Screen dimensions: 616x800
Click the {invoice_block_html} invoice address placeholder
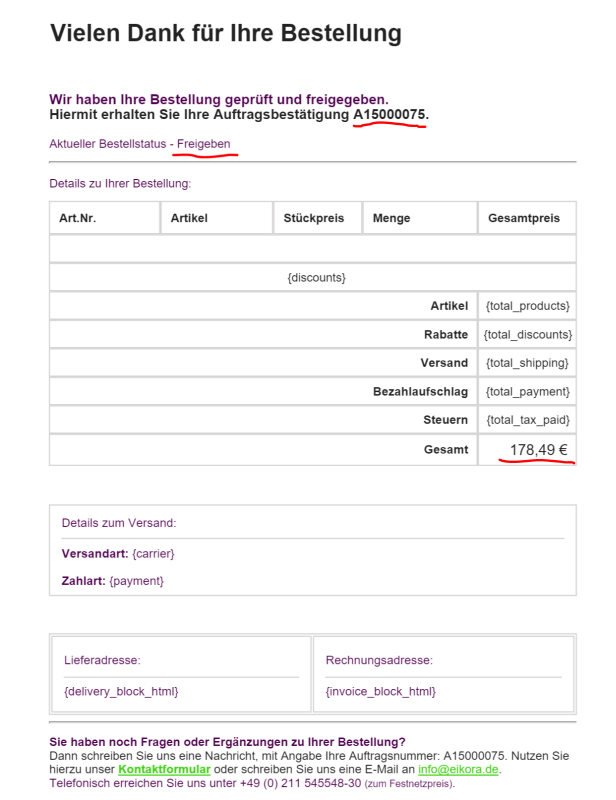[381, 692]
